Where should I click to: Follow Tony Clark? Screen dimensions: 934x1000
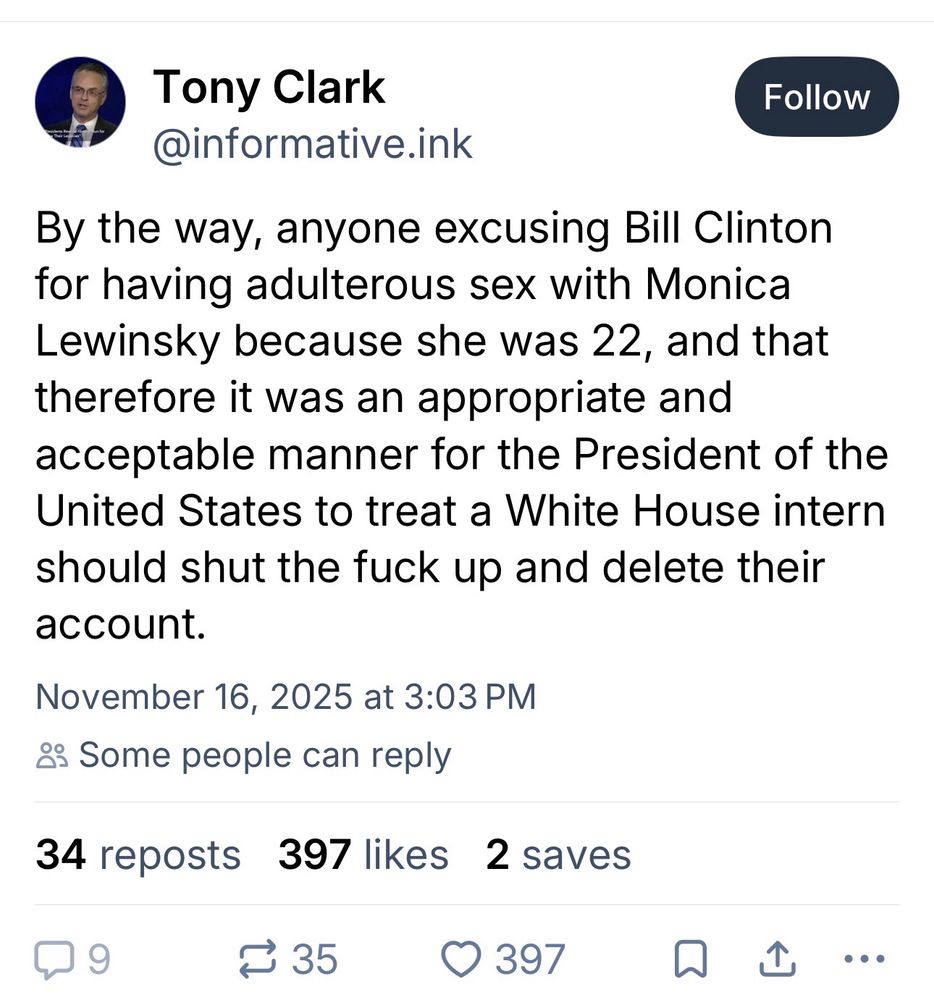[x=817, y=97]
